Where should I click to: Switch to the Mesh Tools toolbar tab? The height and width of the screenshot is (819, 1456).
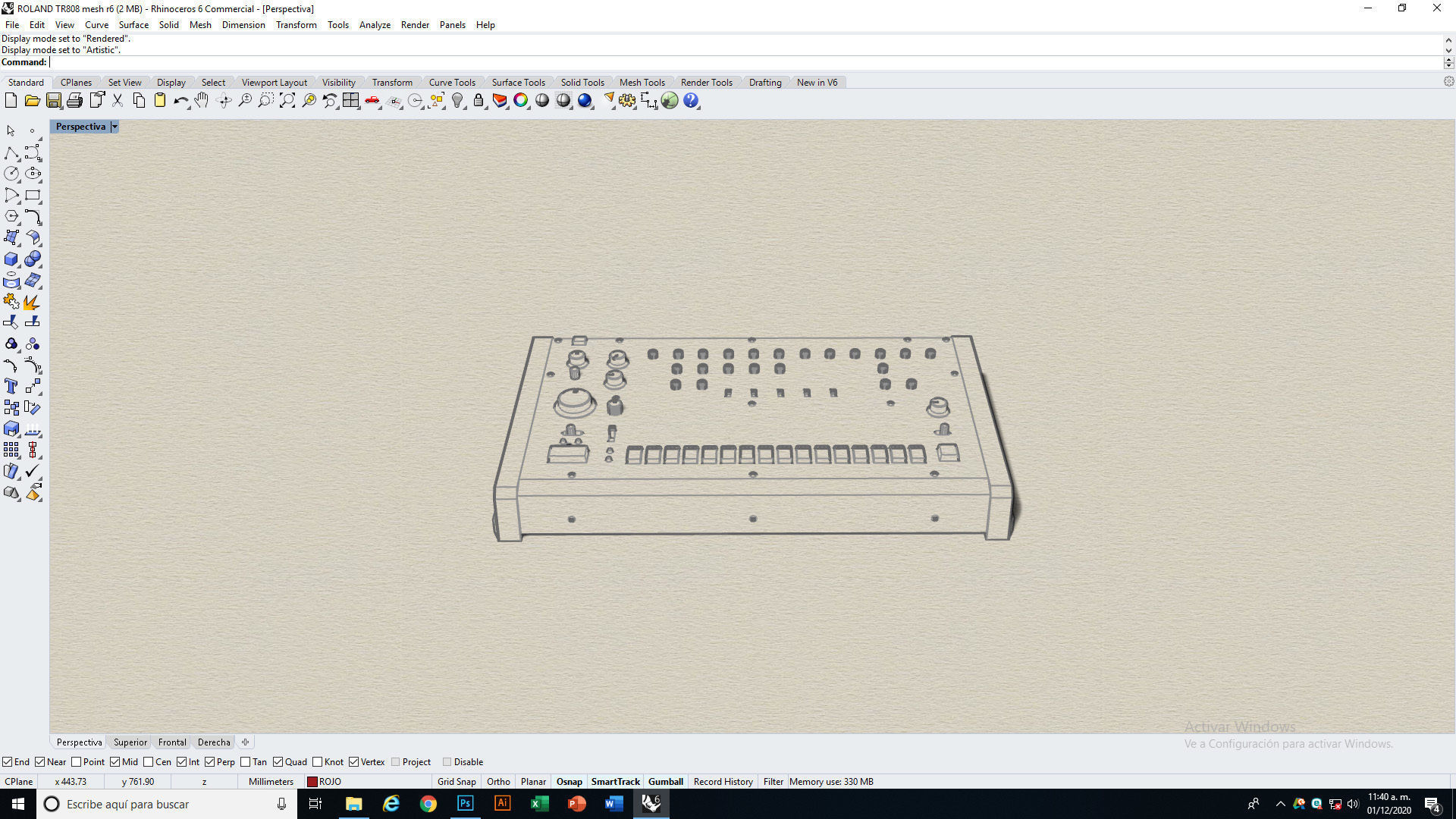[642, 83]
